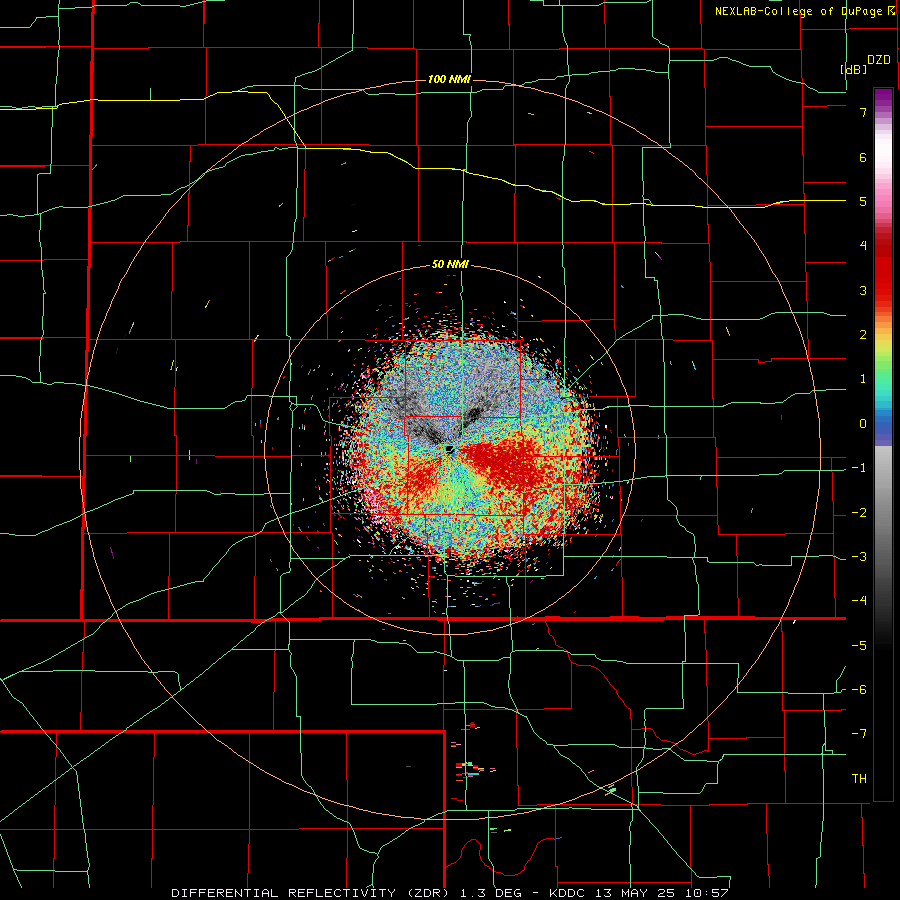The image size is (900, 900).
Task: Click the 6 value on color scale
Action: [x=863, y=157]
